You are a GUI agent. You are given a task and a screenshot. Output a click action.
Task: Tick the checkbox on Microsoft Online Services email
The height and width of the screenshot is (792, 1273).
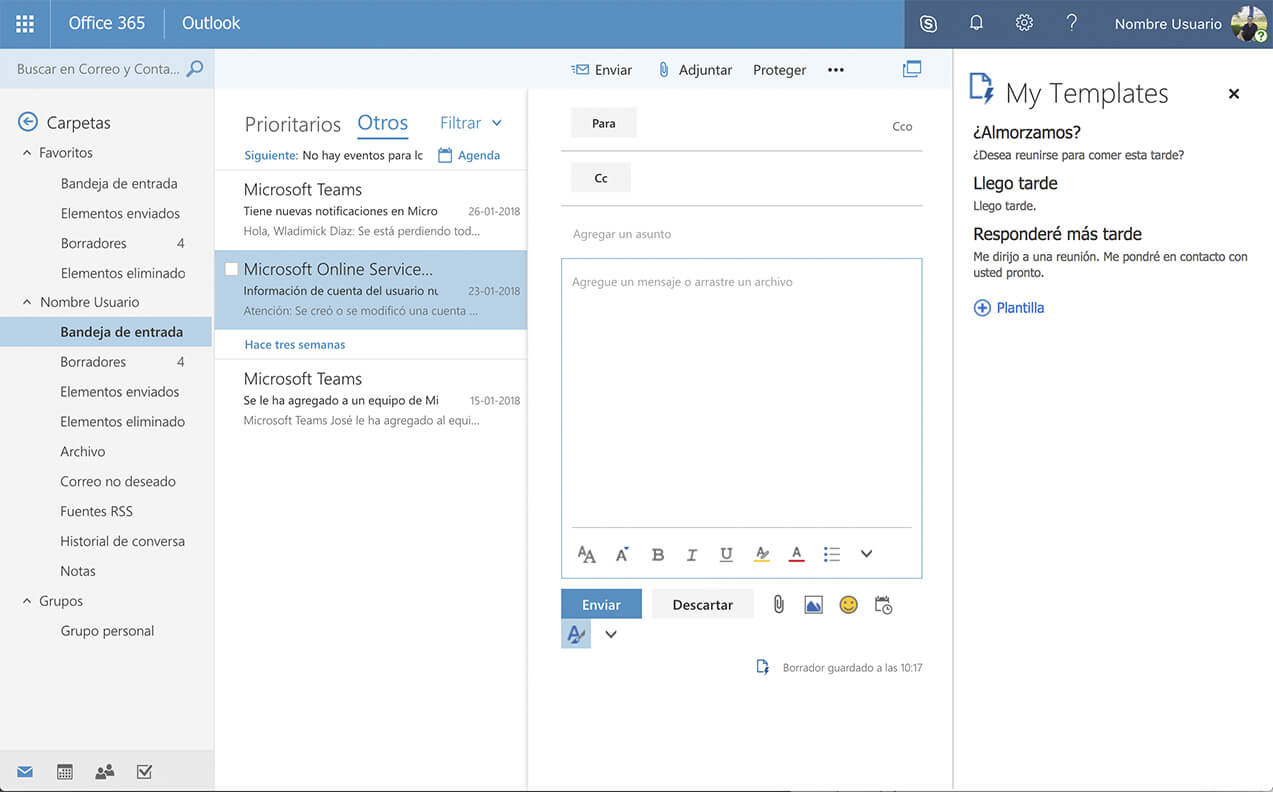pos(231,269)
